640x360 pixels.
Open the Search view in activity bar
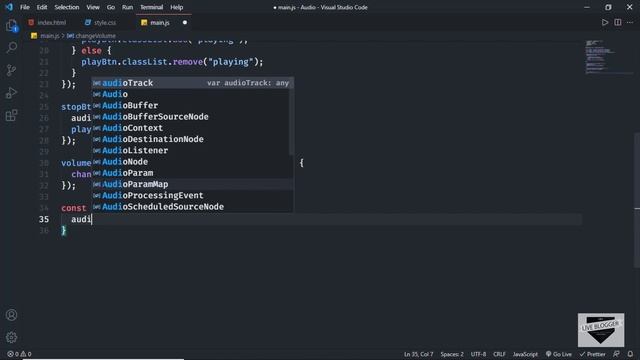pyautogui.click(x=11, y=48)
